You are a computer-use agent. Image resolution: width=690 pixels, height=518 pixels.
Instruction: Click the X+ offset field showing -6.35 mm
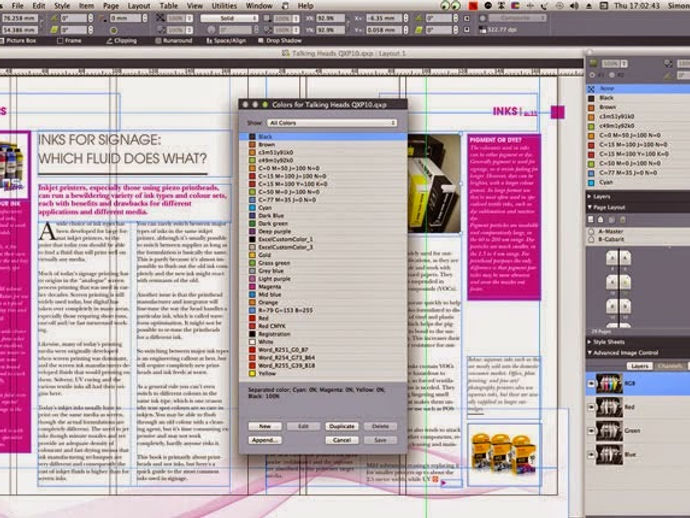384,18
